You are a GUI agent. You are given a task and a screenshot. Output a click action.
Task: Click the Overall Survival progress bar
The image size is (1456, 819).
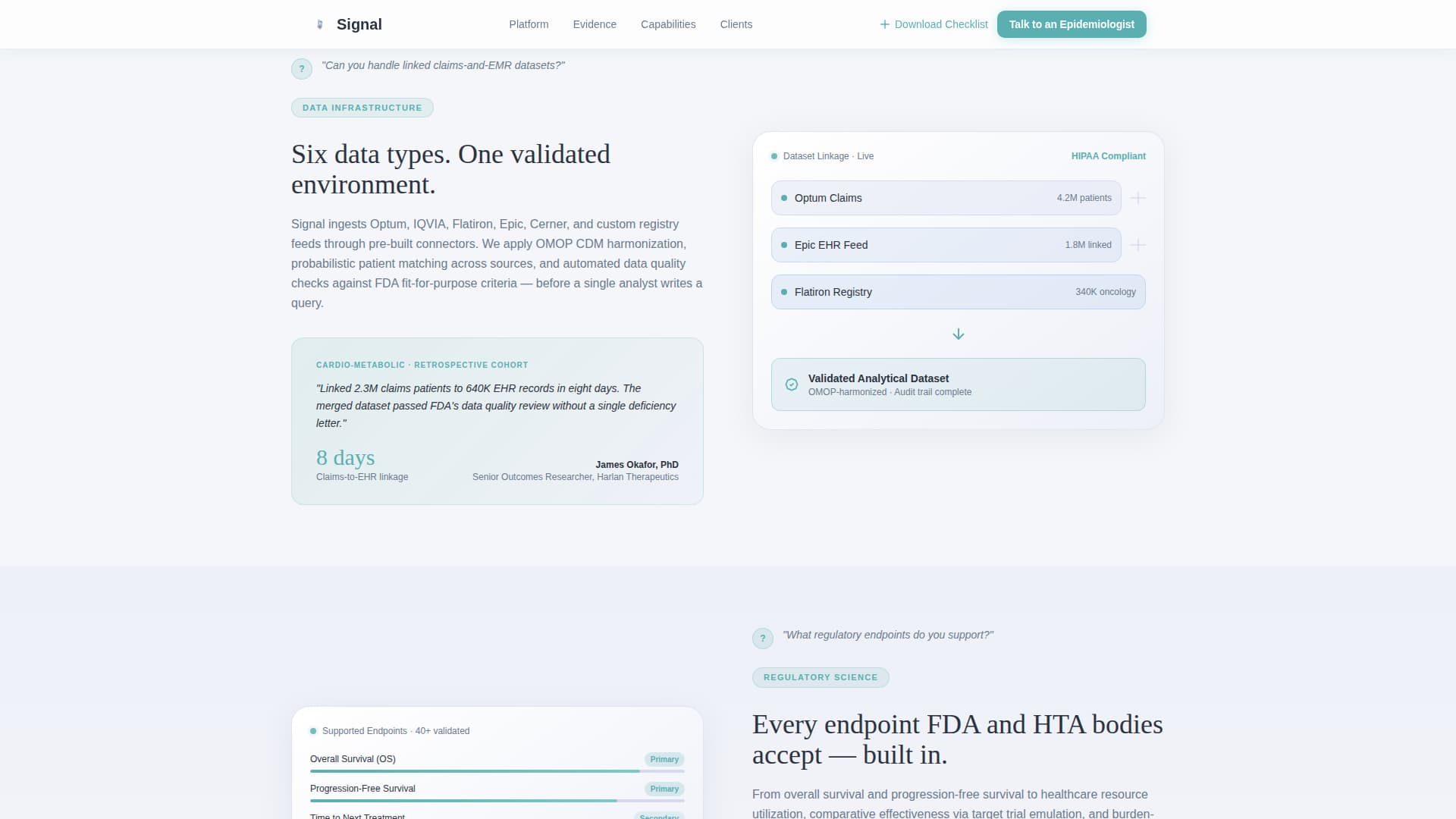[x=497, y=771]
